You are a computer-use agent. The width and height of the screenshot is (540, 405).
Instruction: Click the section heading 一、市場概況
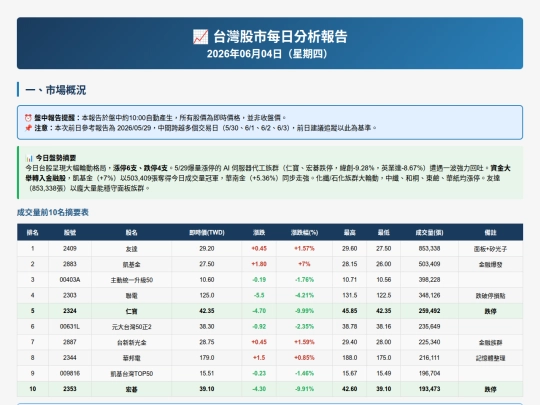pyautogui.click(x=55, y=90)
